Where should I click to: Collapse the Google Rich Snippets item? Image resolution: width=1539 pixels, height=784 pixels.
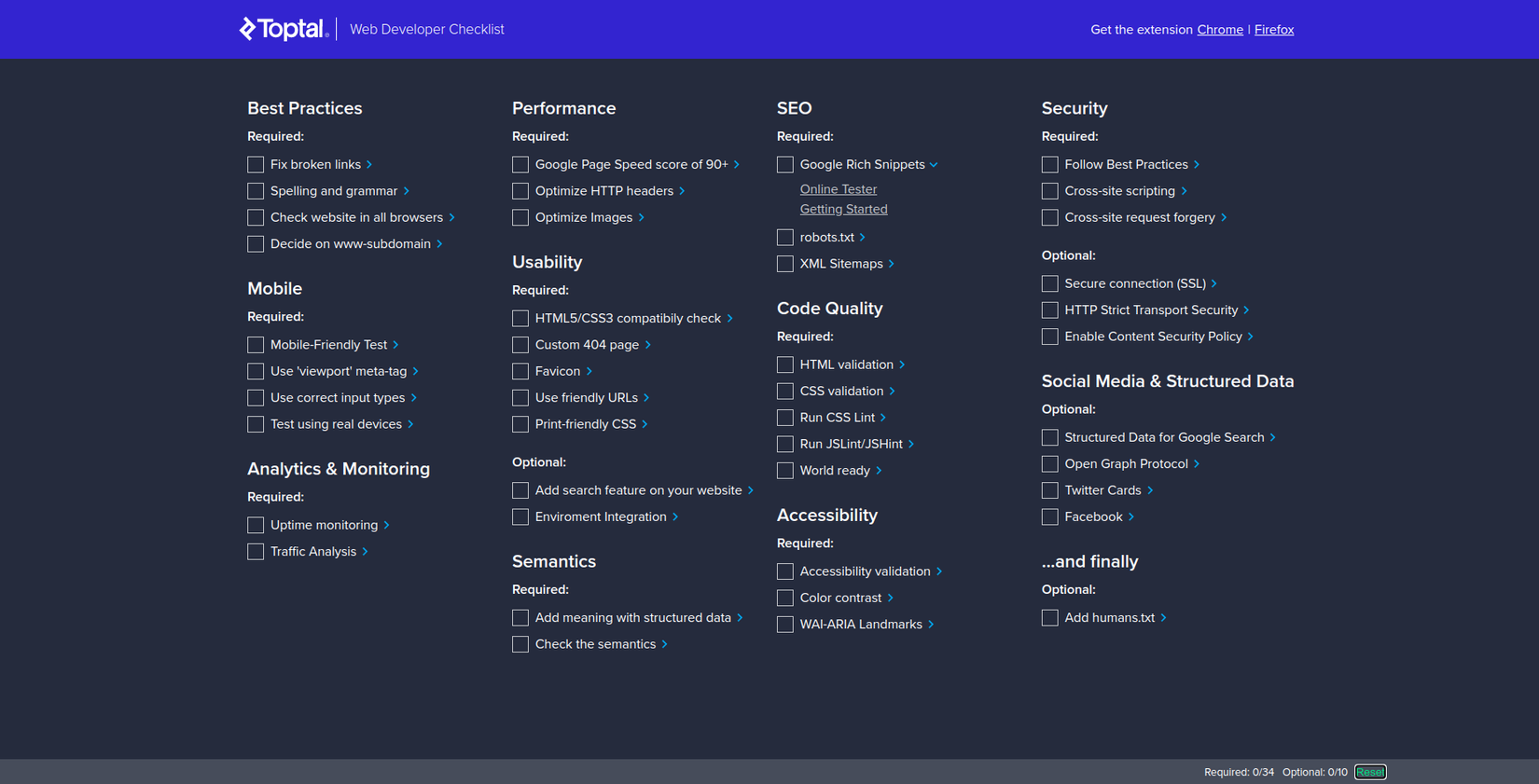click(934, 165)
